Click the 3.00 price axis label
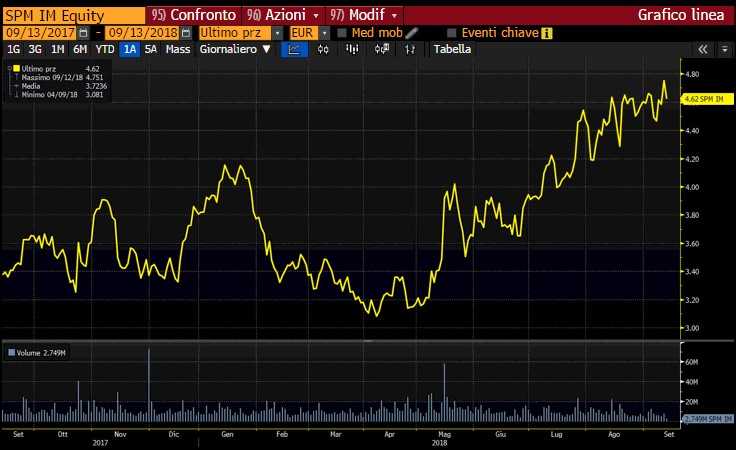The image size is (736, 450). click(x=692, y=328)
